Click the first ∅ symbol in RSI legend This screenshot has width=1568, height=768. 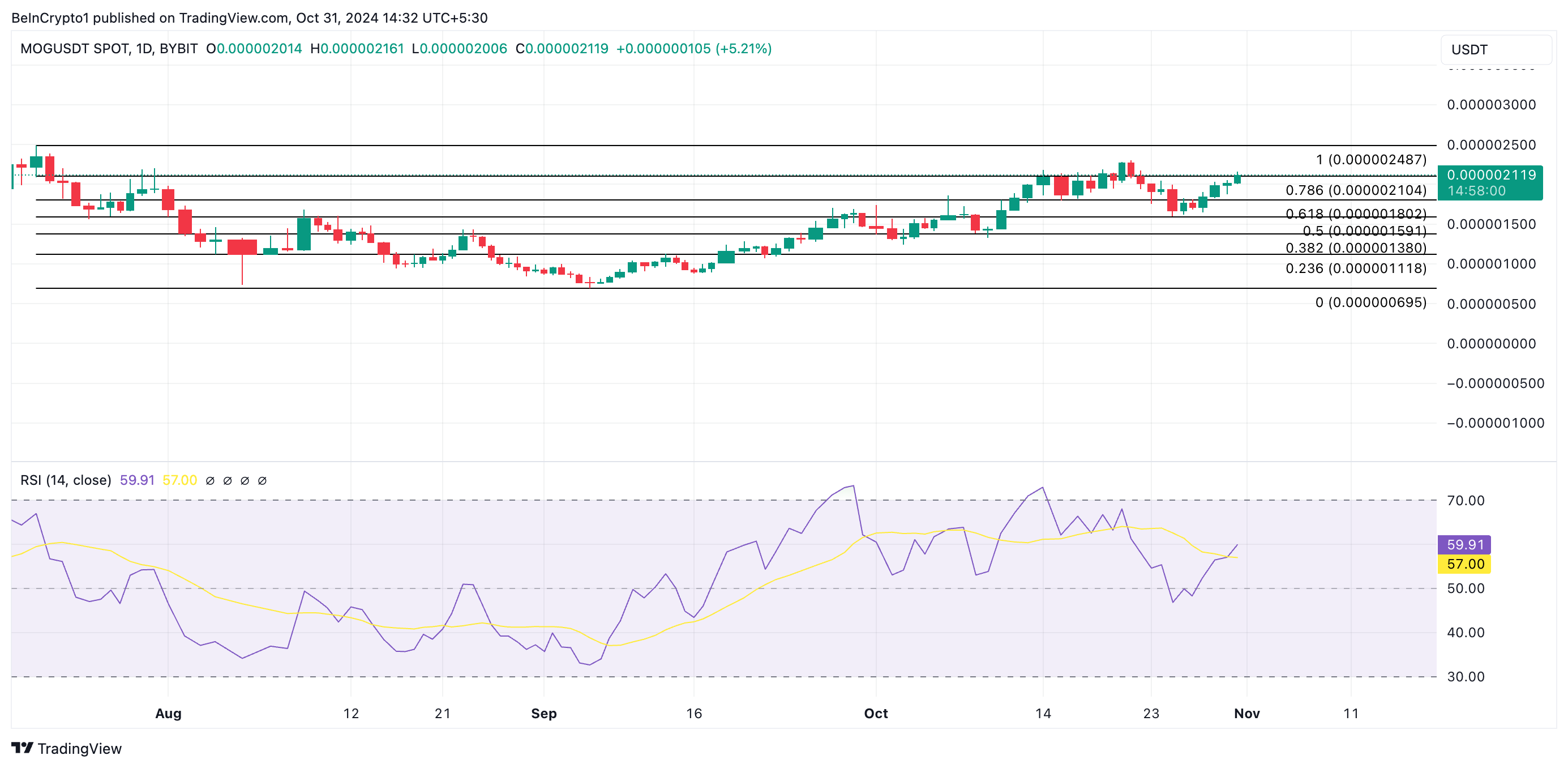(210, 480)
